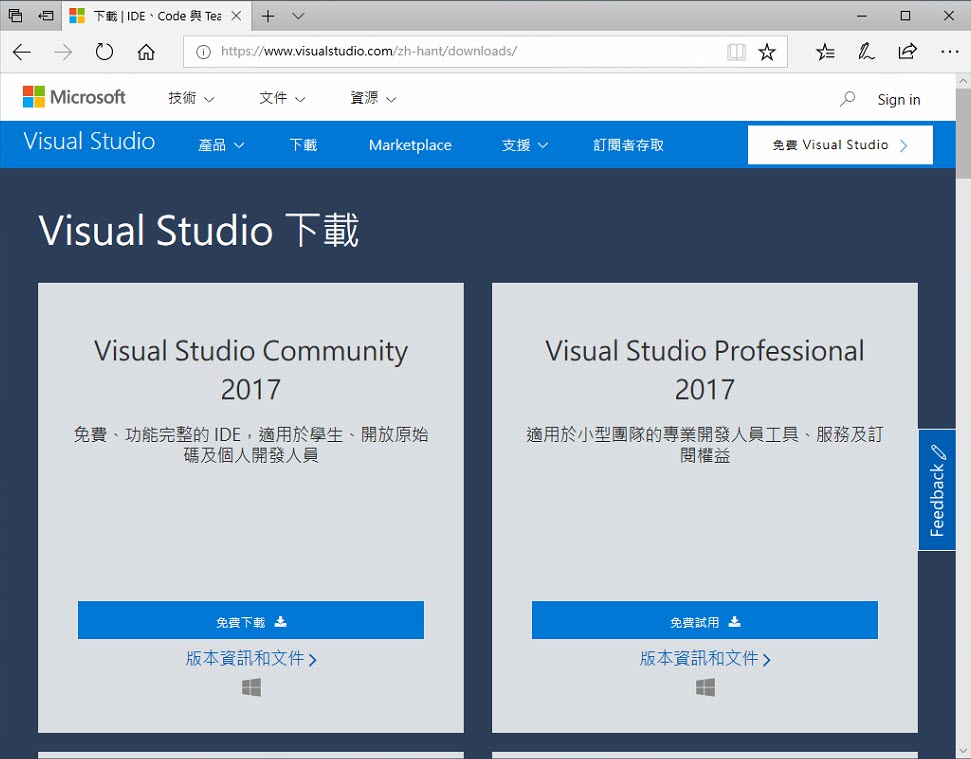Show tab previews dropdown chevron

pos(298,16)
